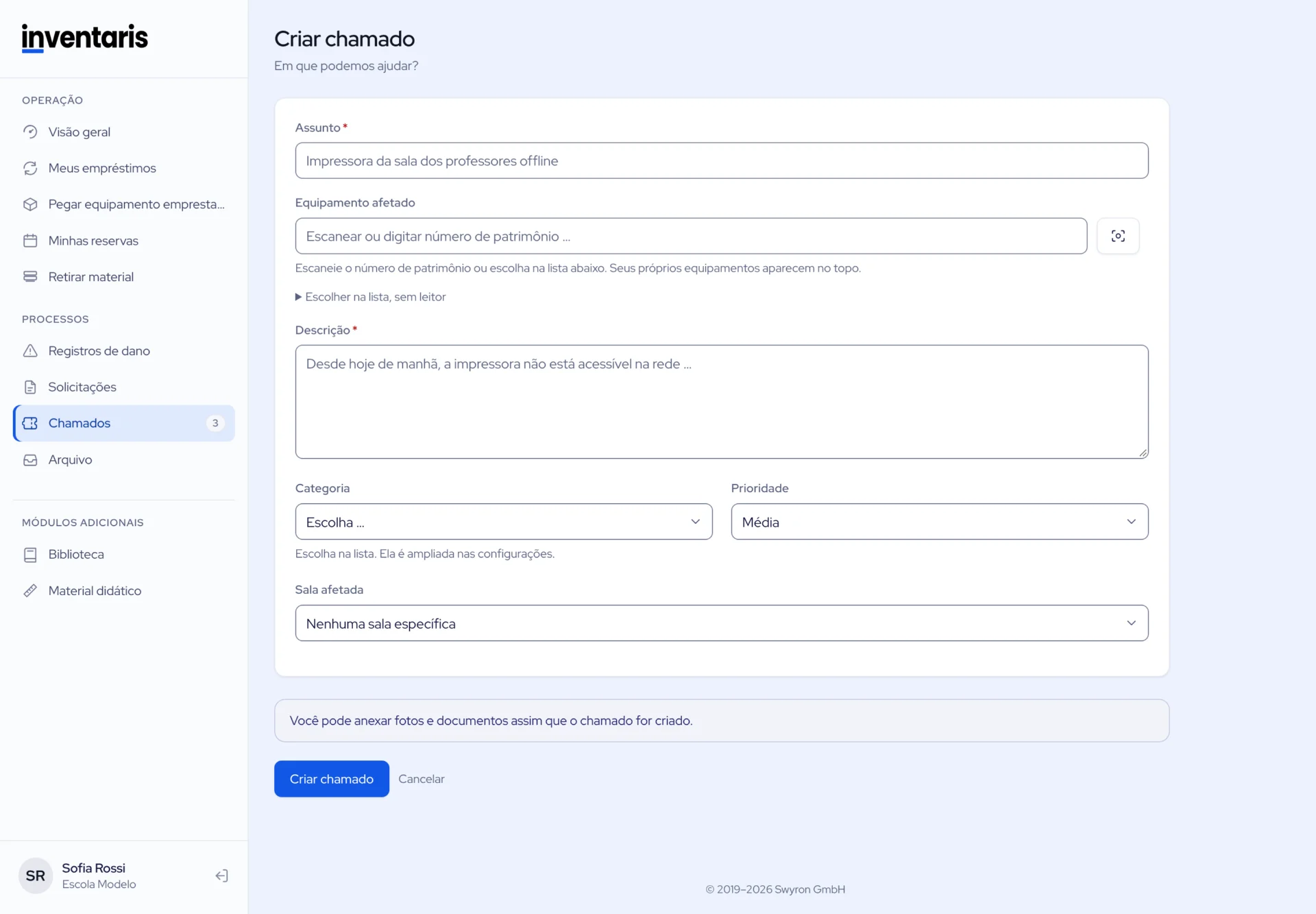Open Pegar equipamento emprestado item
The height and width of the screenshot is (914, 1316).
124,204
